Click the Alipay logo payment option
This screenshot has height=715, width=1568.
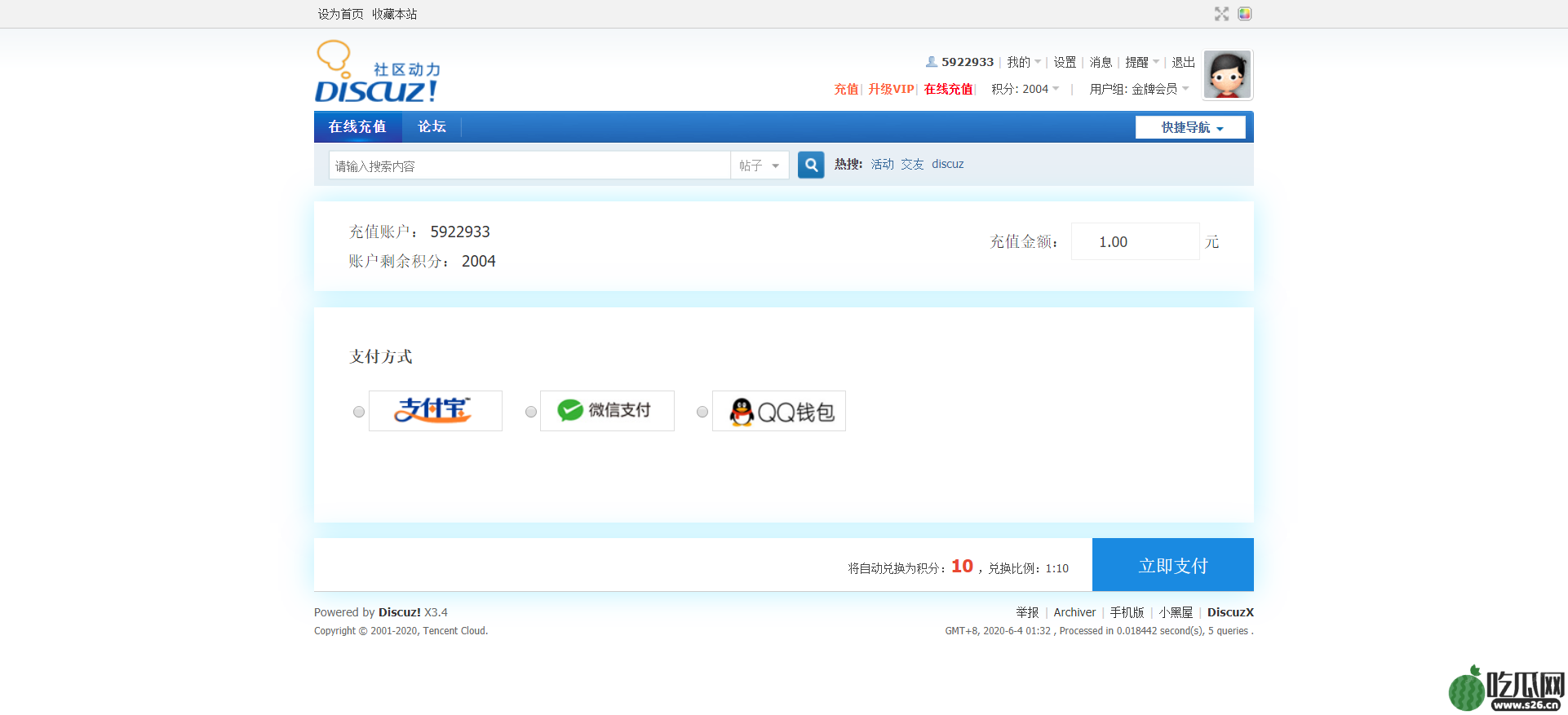click(x=436, y=411)
